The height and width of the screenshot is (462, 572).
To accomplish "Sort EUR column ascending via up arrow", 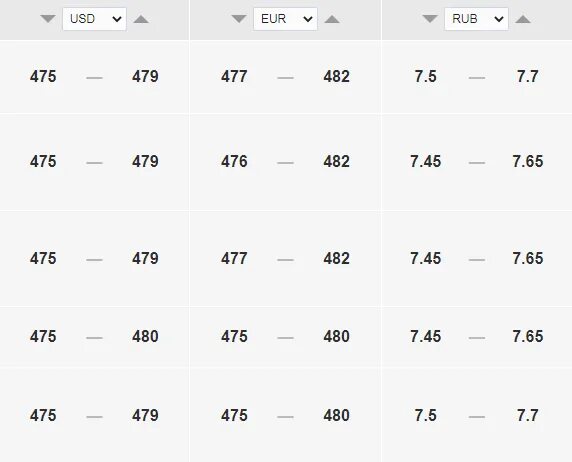I will (332, 19).
